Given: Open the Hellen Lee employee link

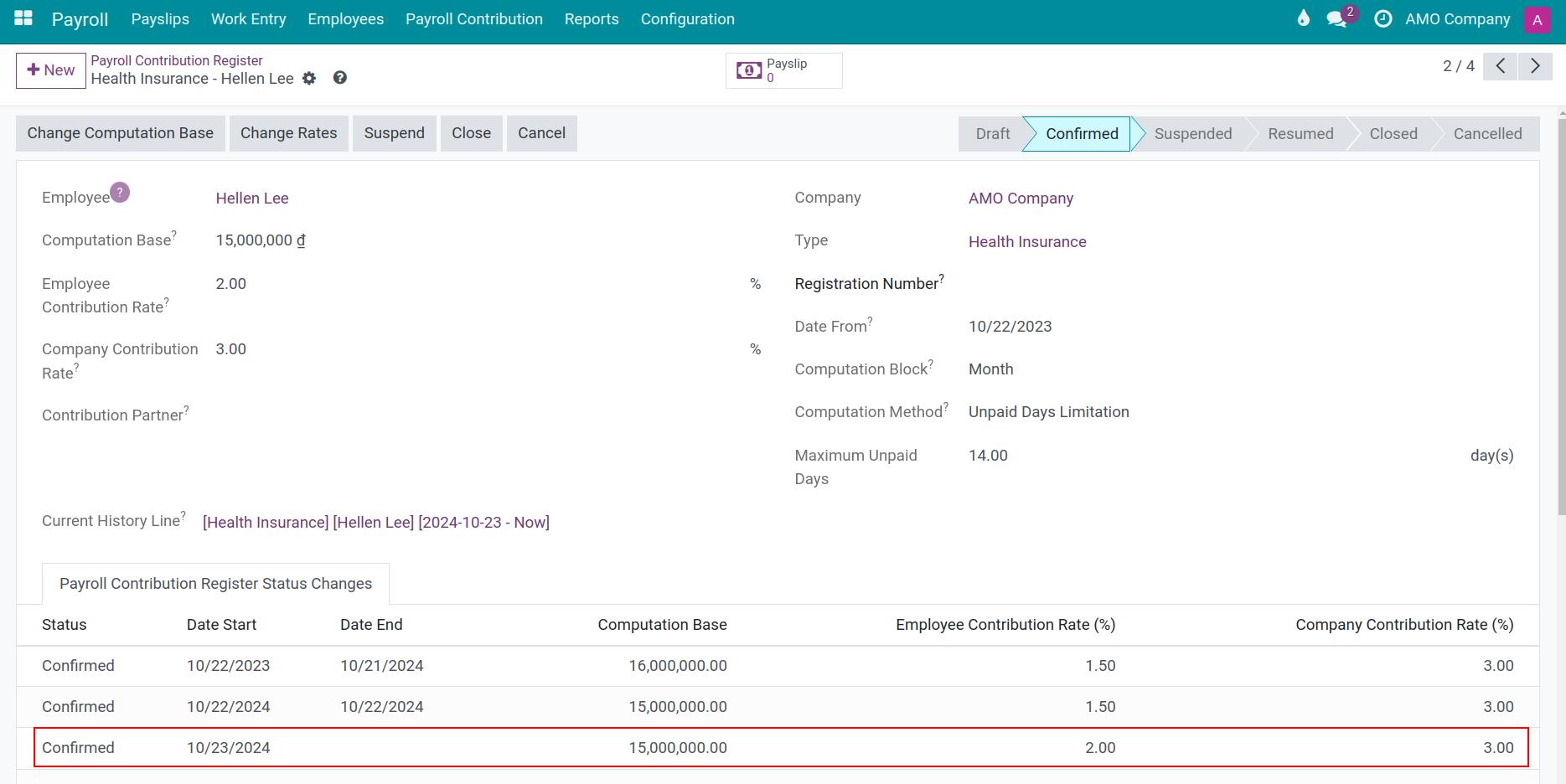Looking at the screenshot, I should point(251,198).
